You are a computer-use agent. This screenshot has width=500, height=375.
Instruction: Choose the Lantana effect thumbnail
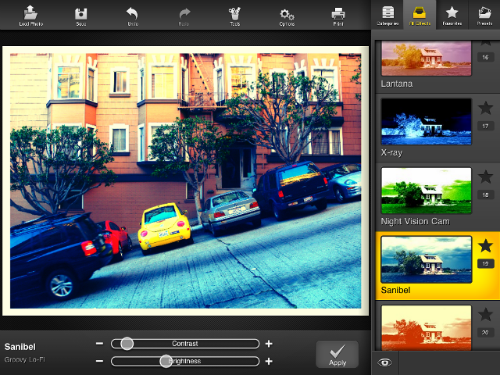coord(426,58)
